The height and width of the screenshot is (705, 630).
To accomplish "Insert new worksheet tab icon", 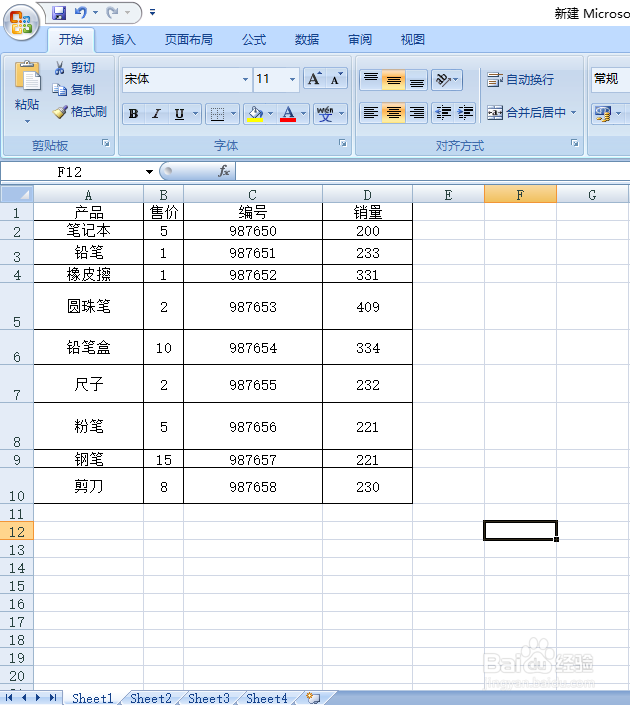I will [x=313, y=698].
